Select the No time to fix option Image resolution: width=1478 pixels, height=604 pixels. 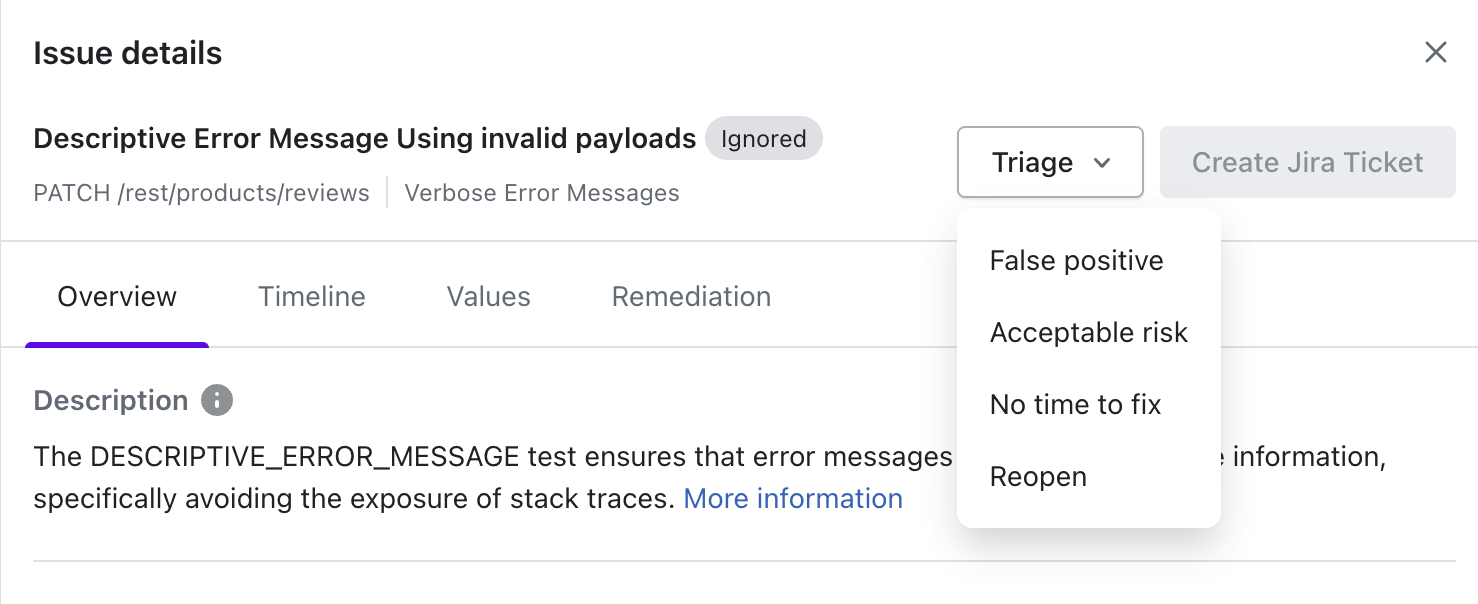tap(1075, 405)
